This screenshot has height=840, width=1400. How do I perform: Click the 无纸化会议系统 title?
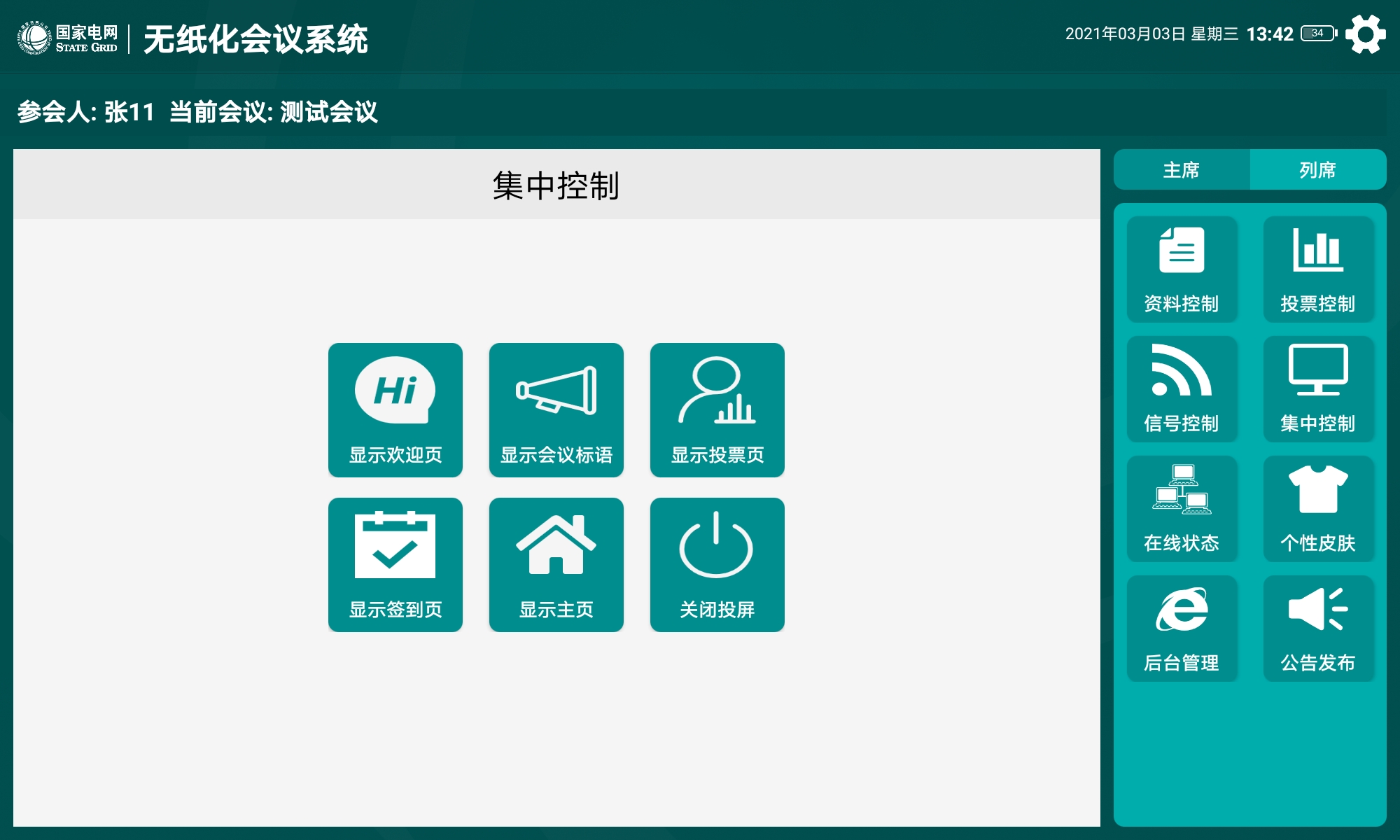[x=255, y=39]
